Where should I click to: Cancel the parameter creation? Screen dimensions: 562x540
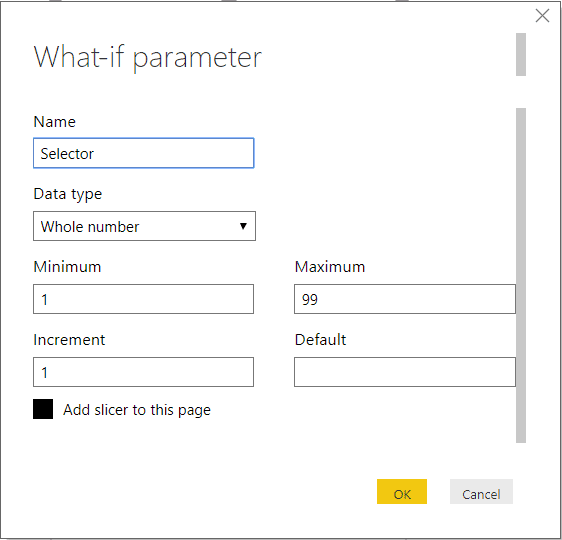(x=481, y=492)
